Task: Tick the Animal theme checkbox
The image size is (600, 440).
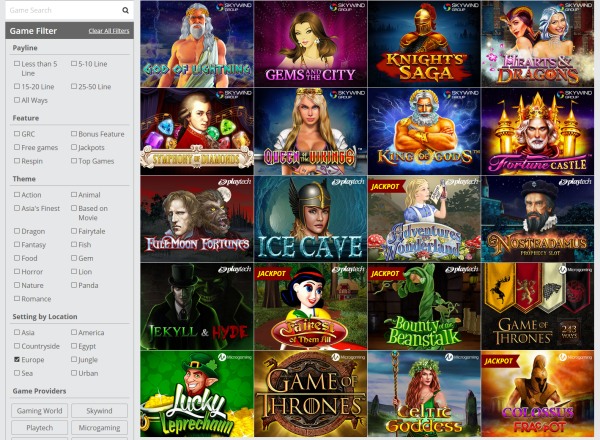Action: point(74,194)
